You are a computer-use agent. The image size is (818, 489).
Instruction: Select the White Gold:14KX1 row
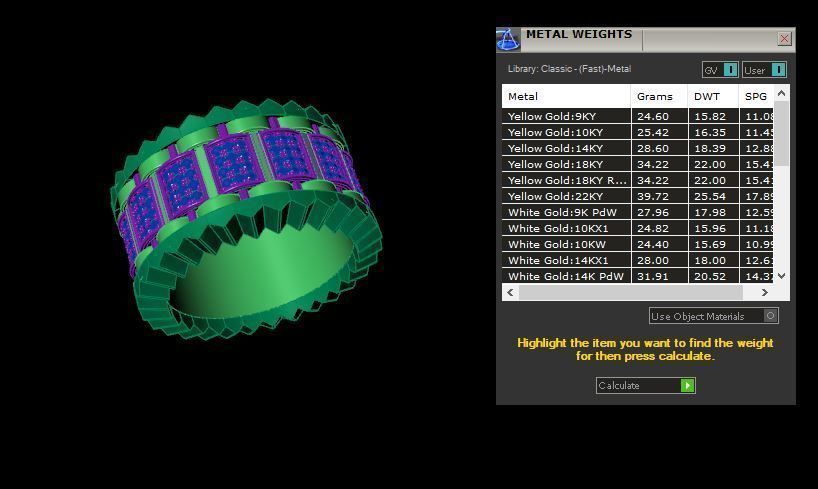[x=637, y=260]
